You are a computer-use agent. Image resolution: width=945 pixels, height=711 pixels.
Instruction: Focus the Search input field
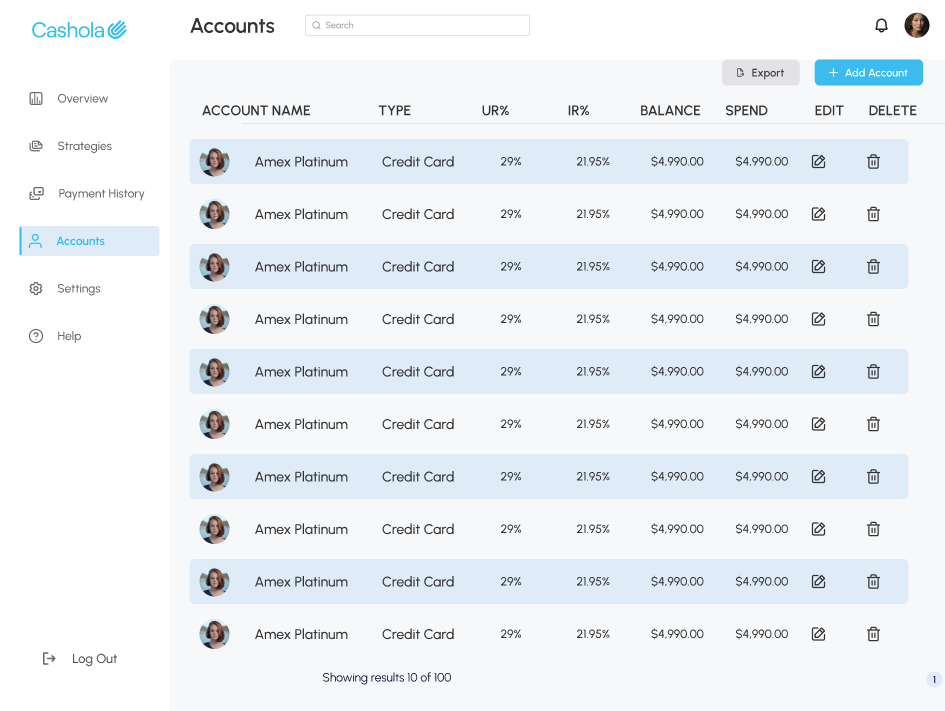tap(417, 25)
